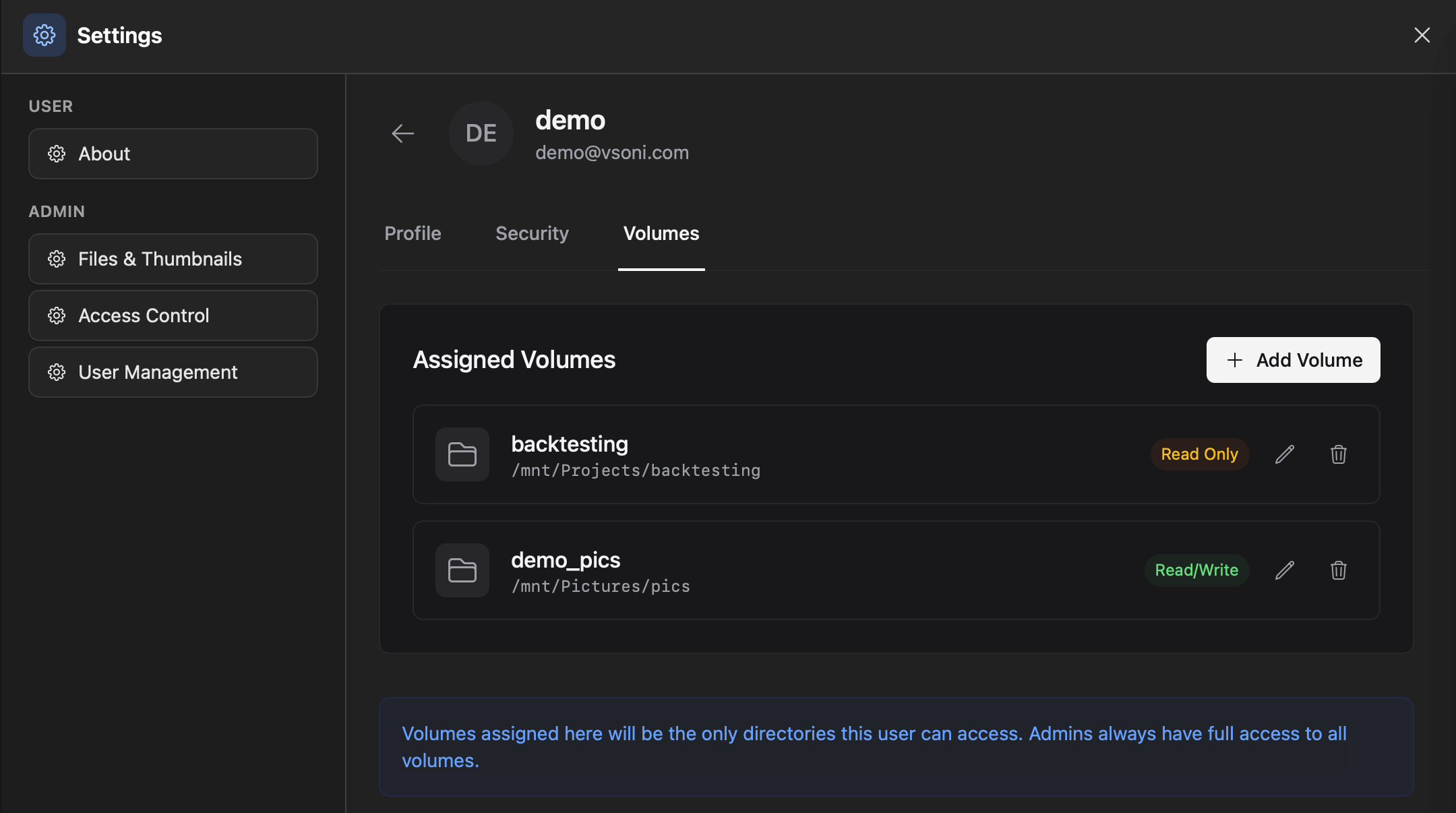Click the back arrow next to demo
1456x813 pixels.
402,133
